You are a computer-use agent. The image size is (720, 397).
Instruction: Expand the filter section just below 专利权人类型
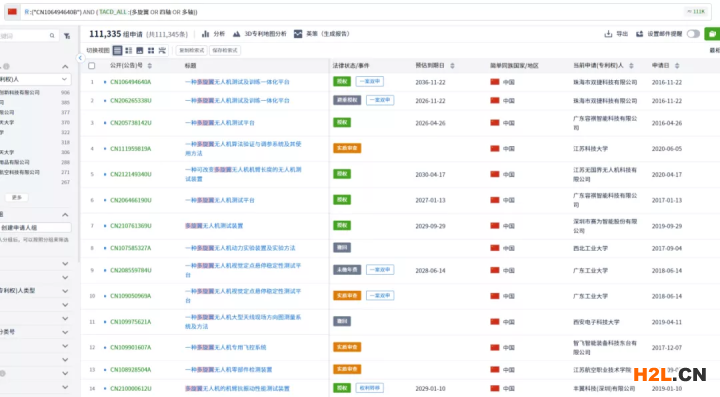[65, 305]
